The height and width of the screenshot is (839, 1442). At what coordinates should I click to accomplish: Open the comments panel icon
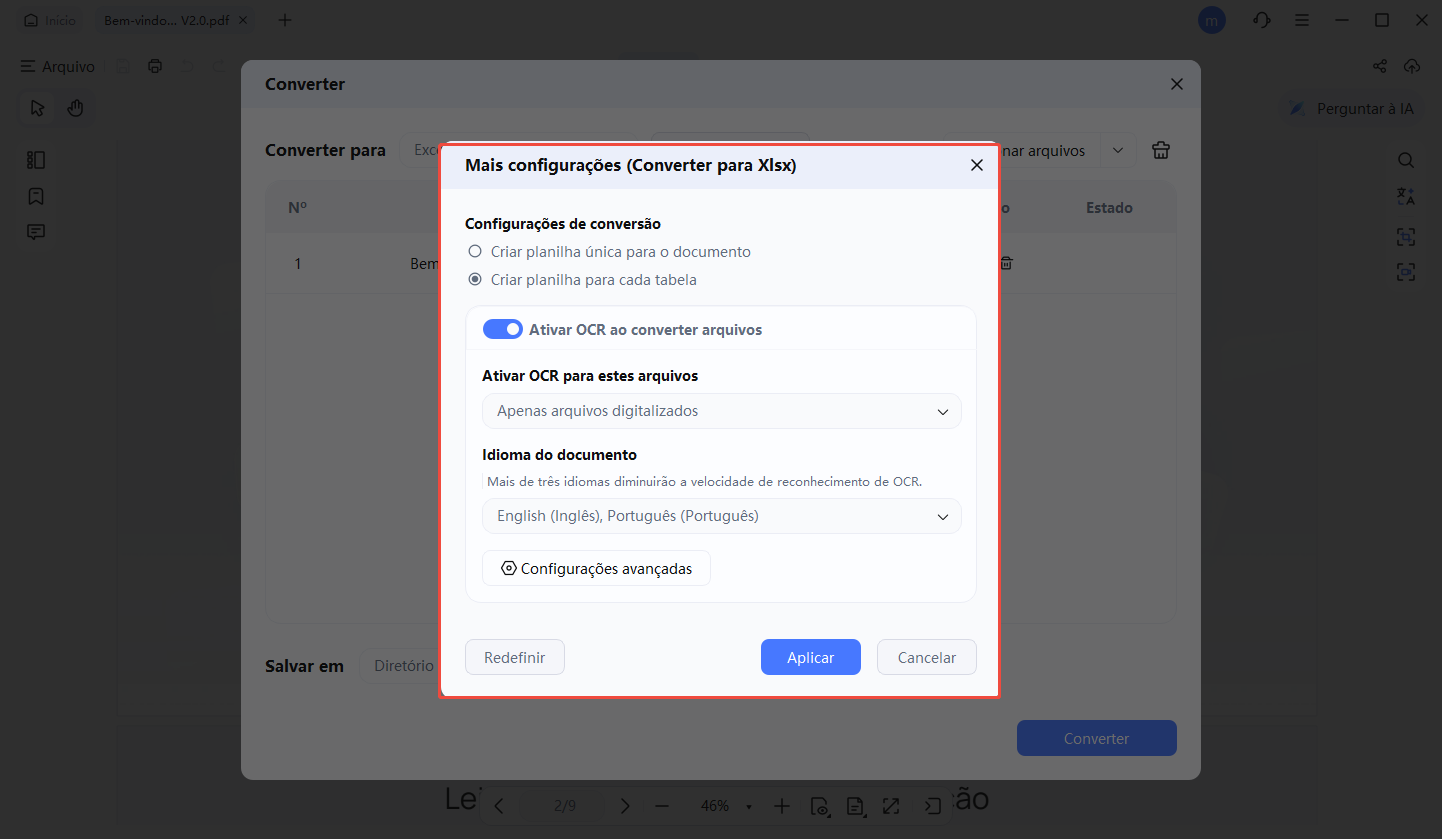36,232
